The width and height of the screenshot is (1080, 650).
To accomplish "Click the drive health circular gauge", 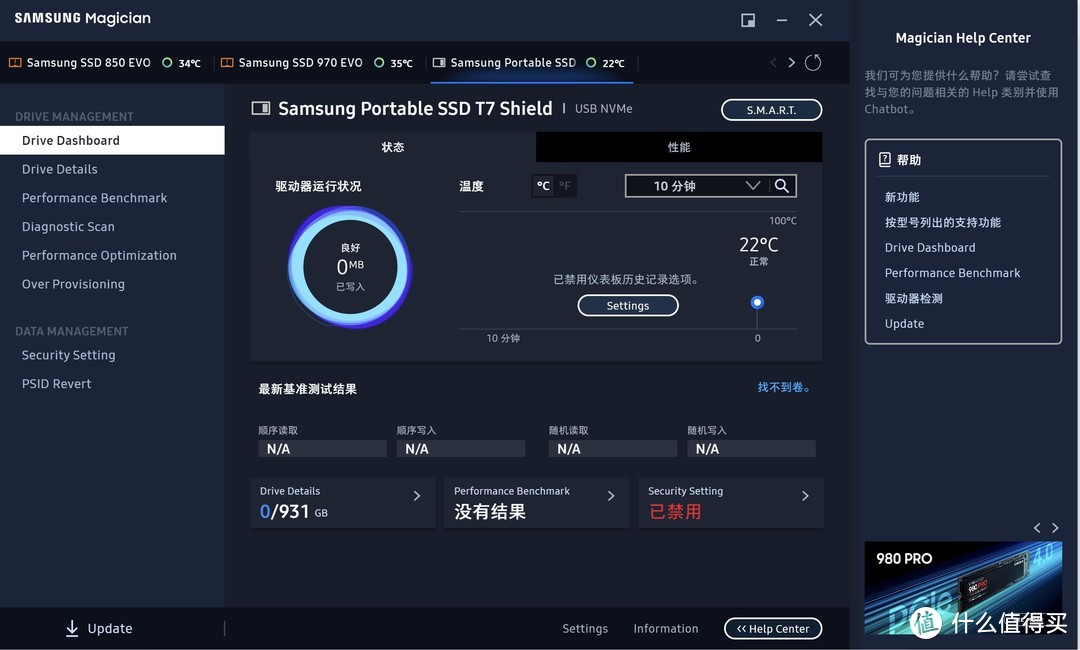I will 350,267.
